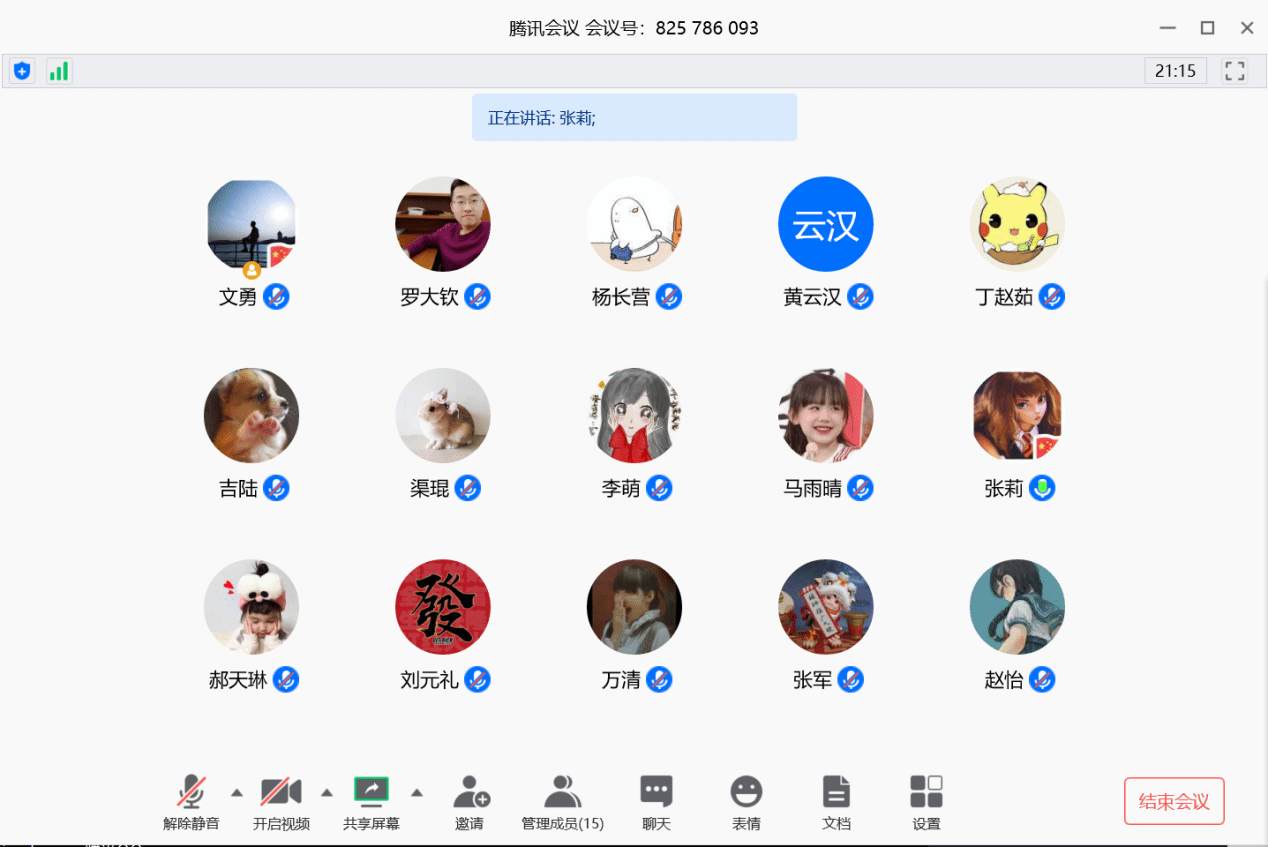The height and width of the screenshot is (847, 1268).
Task: Click the blue meeting security shield icon
Action: [x=21, y=70]
